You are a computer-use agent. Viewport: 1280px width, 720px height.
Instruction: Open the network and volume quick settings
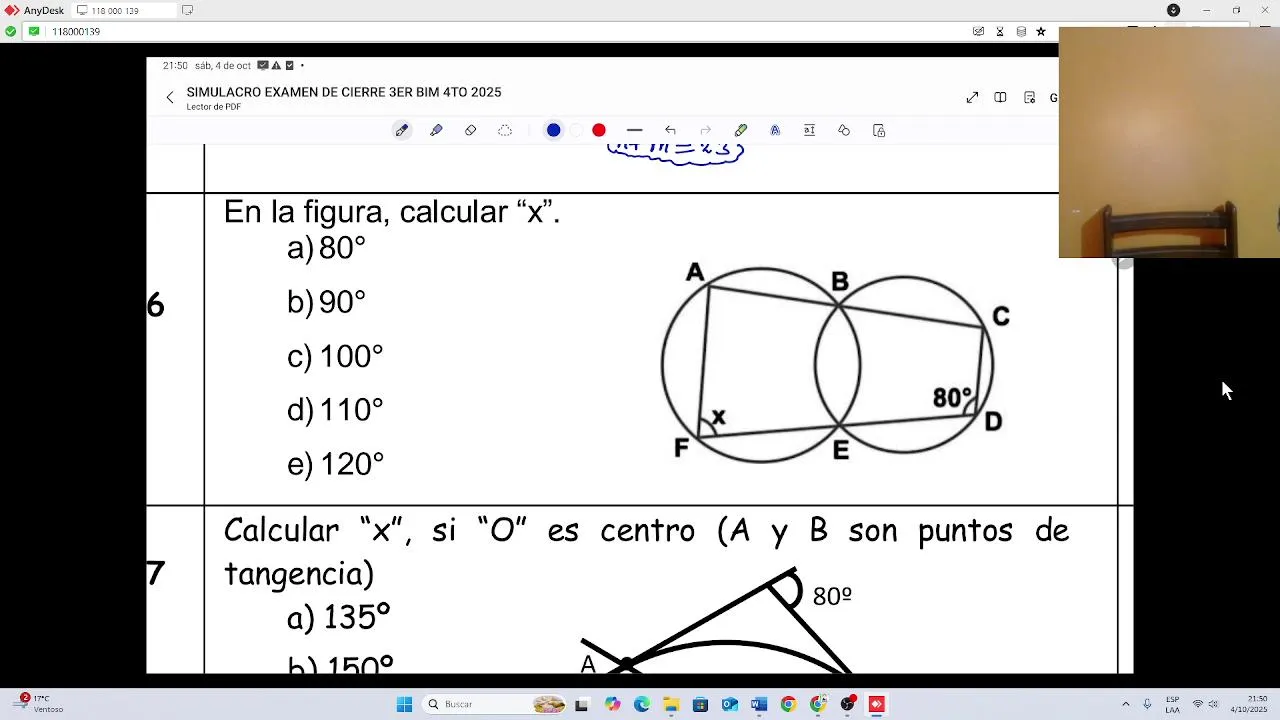(1205, 704)
